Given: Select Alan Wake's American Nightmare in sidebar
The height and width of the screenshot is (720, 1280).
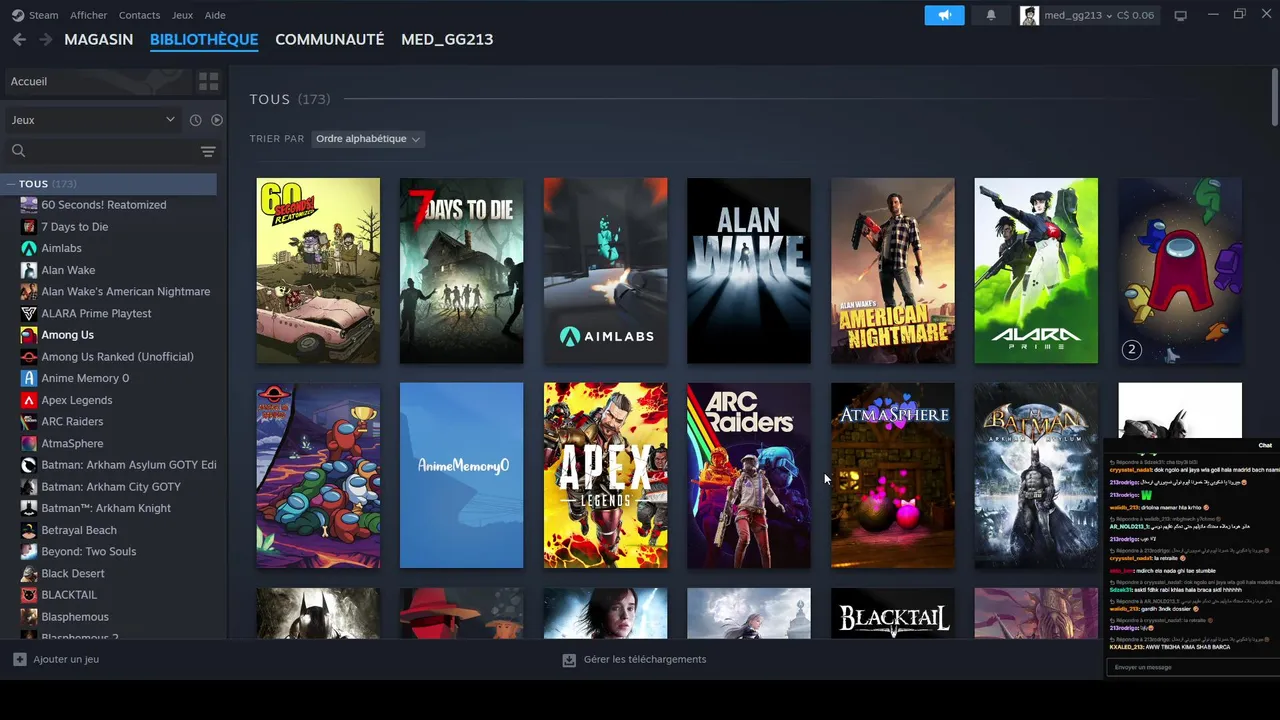Looking at the screenshot, I should click(125, 292).
